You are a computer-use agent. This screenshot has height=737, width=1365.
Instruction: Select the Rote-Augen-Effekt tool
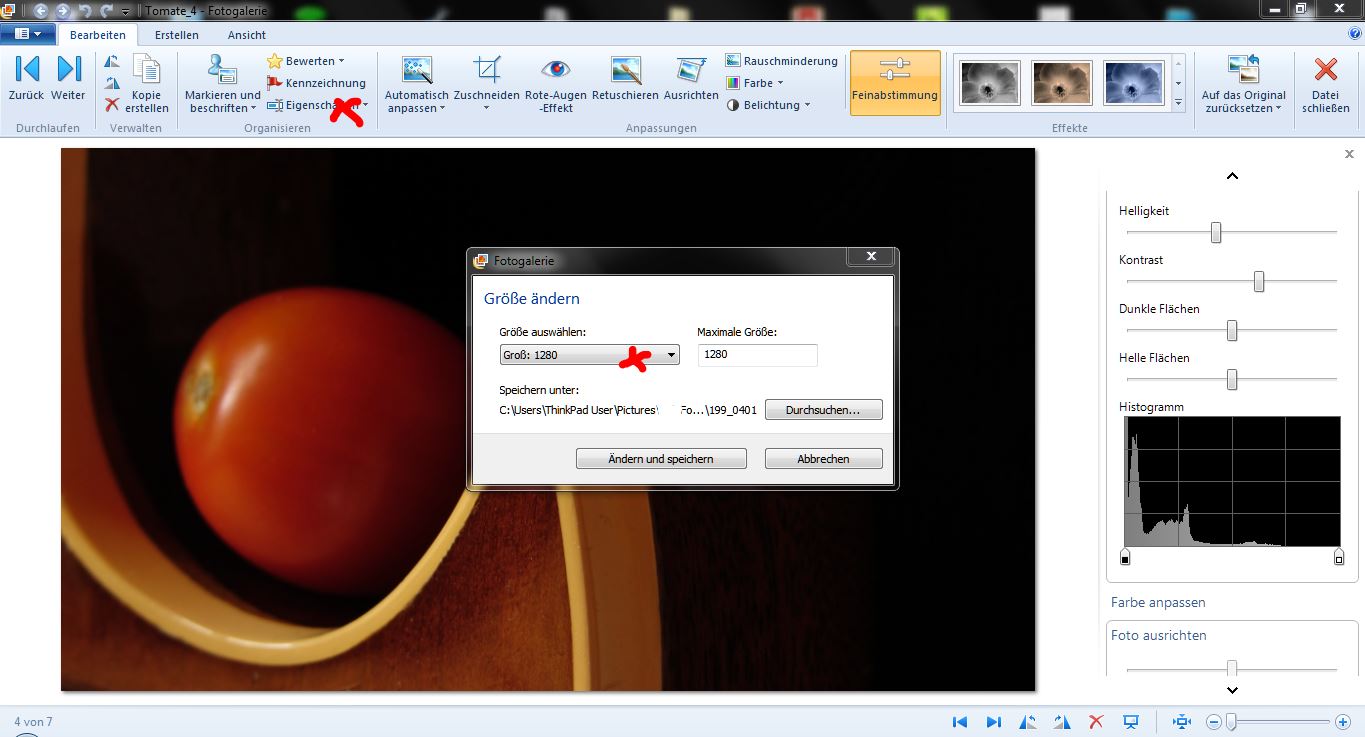556,84
